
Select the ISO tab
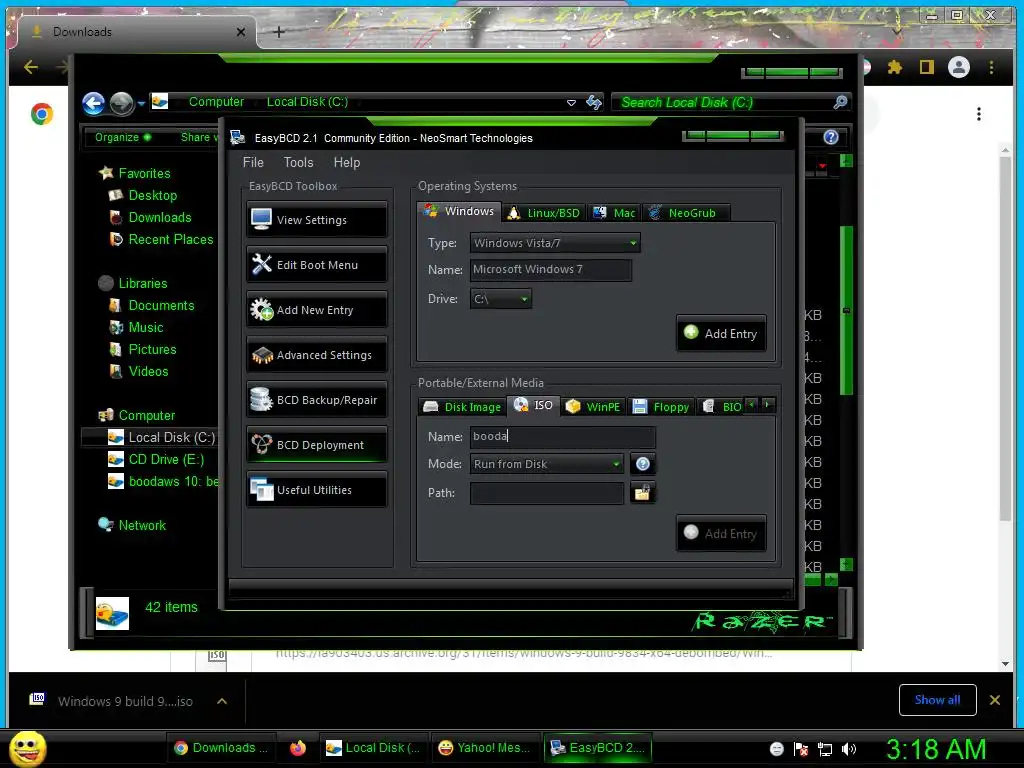click(x=534, y=405)
